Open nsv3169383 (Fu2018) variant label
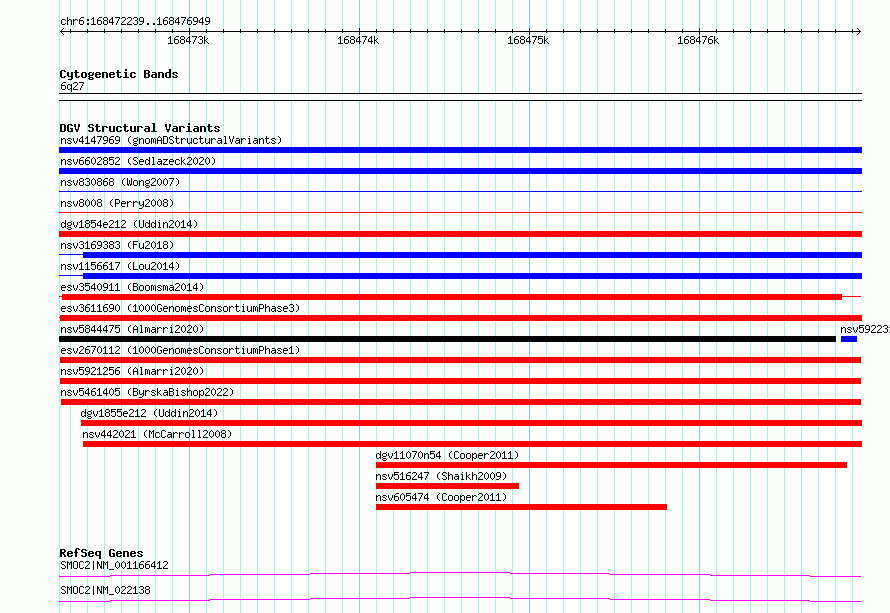The image size is (890, 613). click(x=117, y=245)
